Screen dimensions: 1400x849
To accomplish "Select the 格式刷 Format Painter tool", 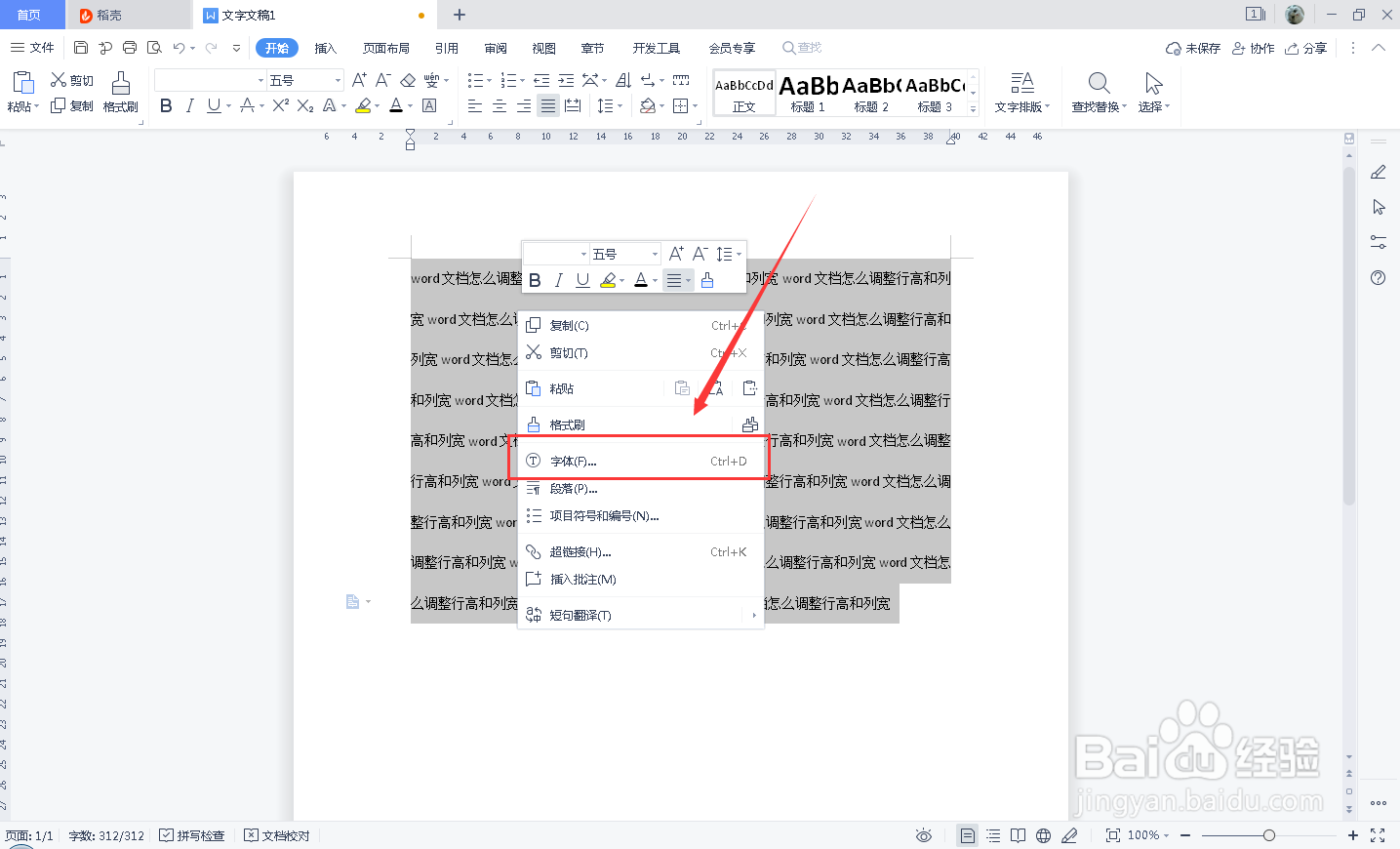I will [x=121, y=93].
